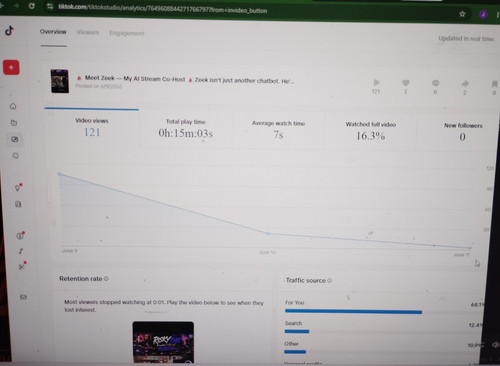Click the heart likes icon on the post
This screenshot has width=500, height=366.
coord(406,83)
